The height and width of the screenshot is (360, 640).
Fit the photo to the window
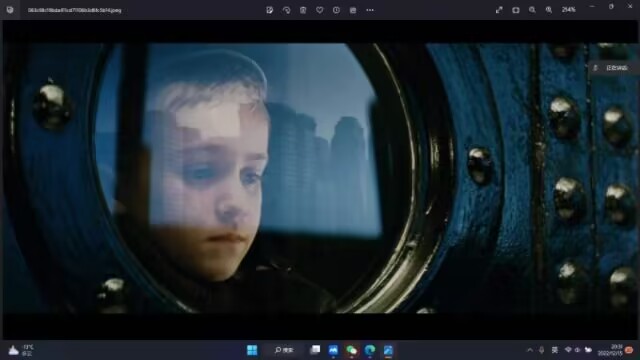pyautogui.click(x=516, y=10)
